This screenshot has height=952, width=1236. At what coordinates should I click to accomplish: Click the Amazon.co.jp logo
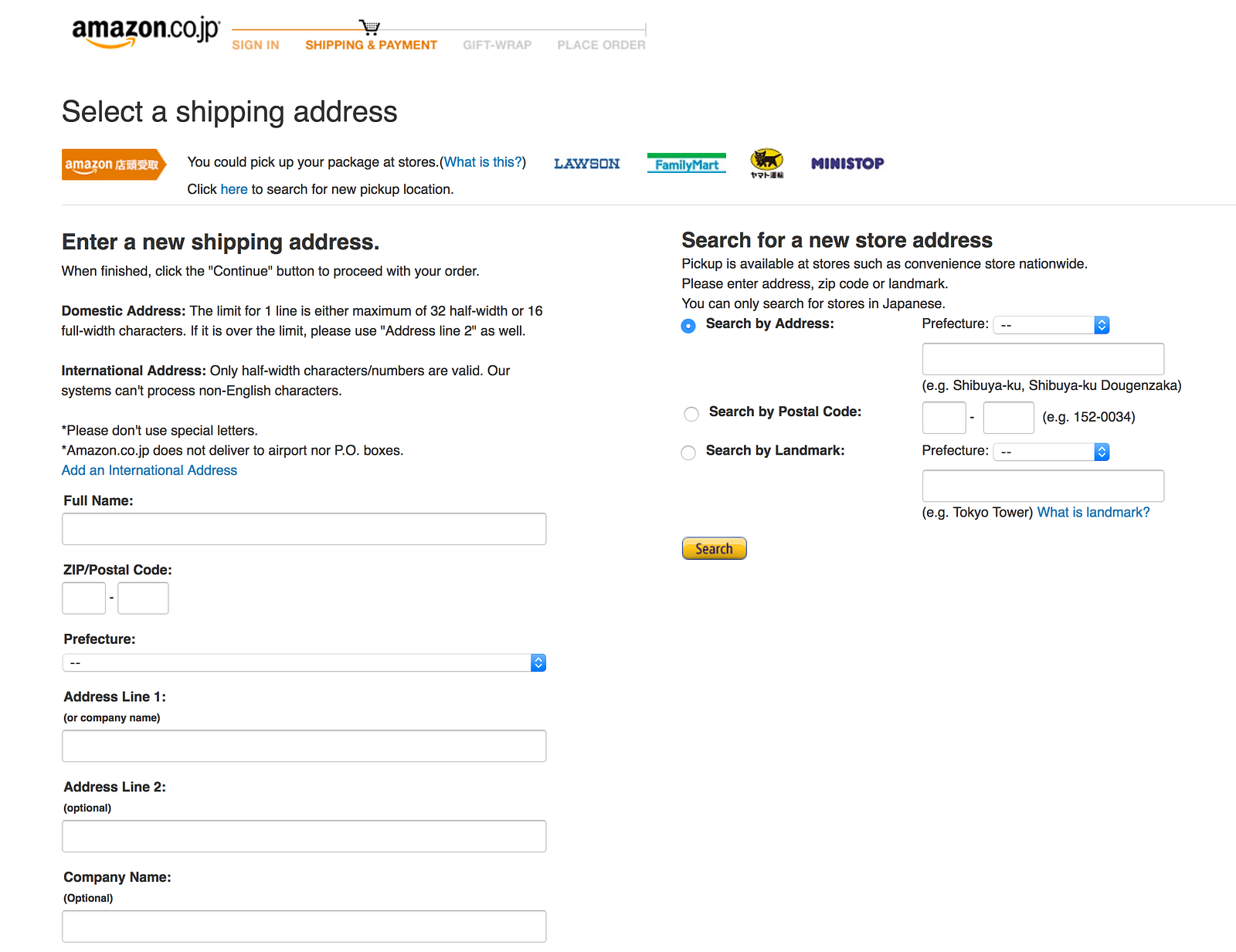pos(145,32)
